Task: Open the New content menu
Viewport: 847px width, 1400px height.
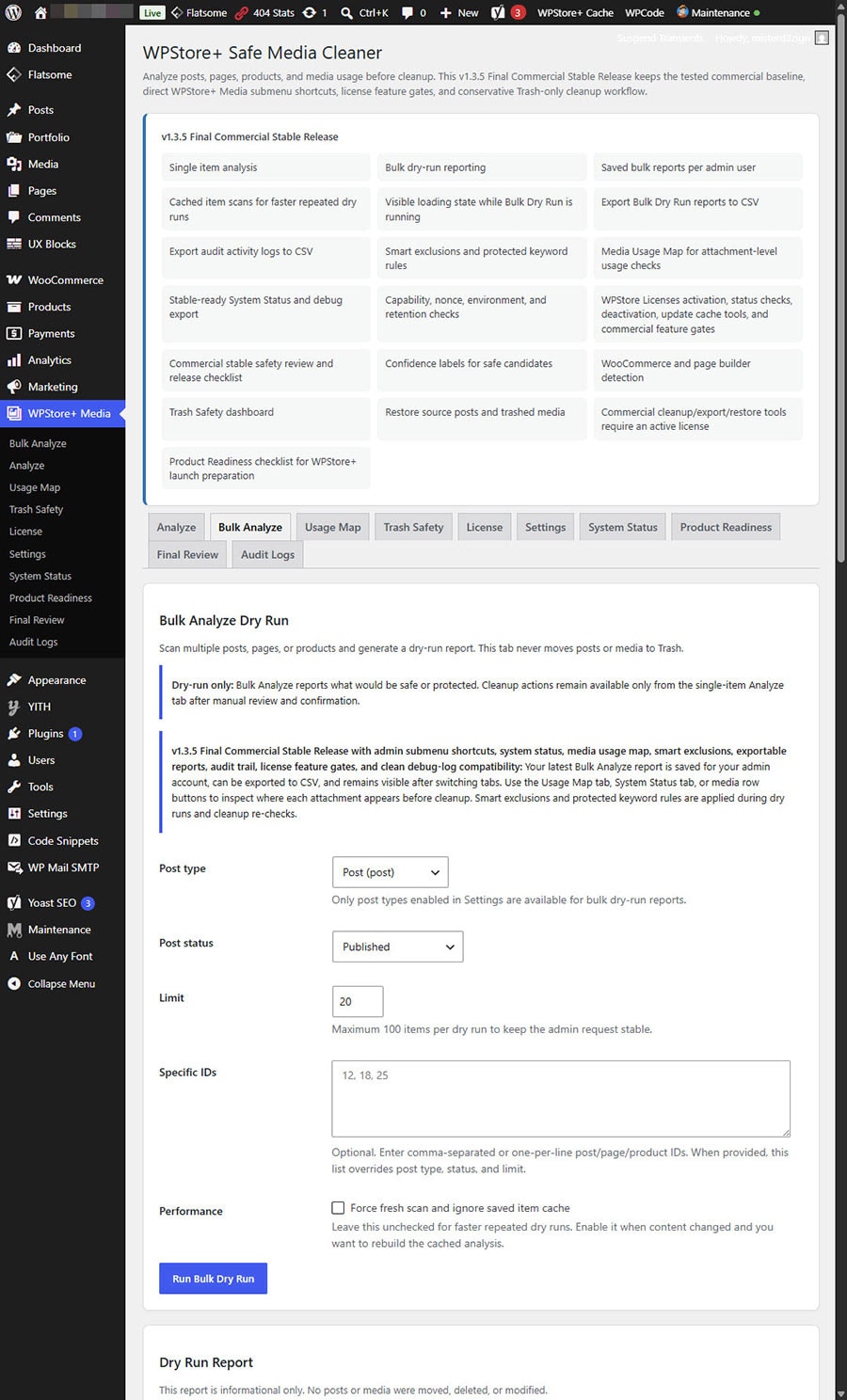Action: (x=459, y=13)
